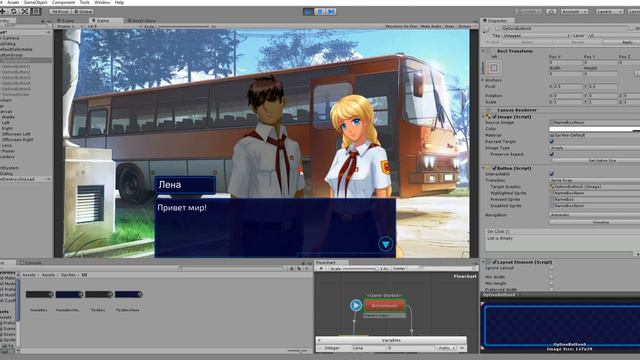Toggle the Global handle rotation button
The image size is (640, 360).
coord(83,11)
